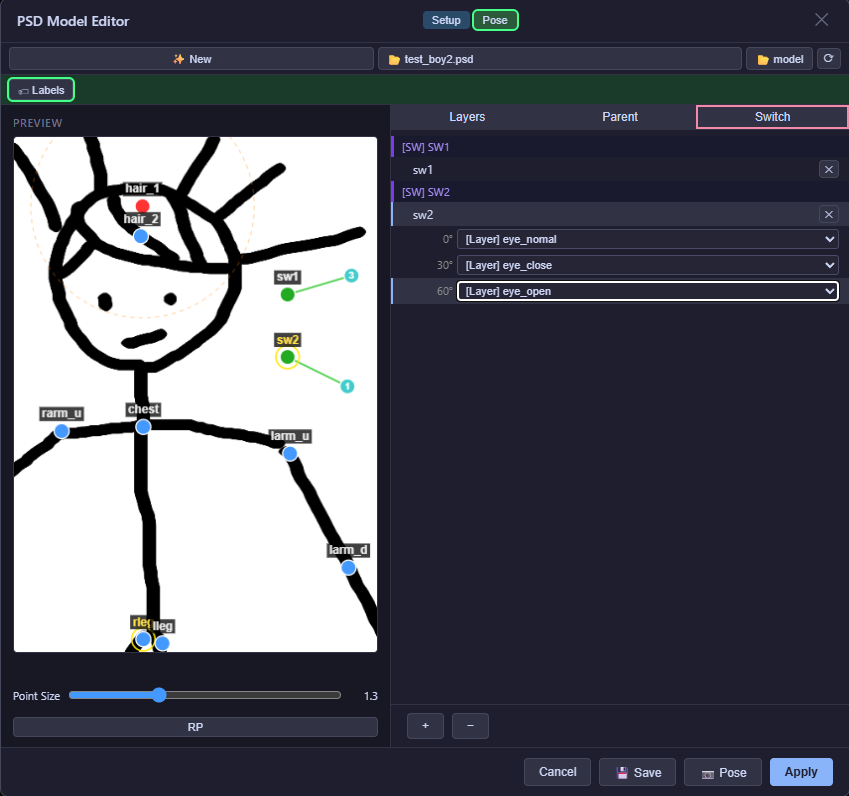849x796 pixels.
Task: Click the cyan handle numbered 1
Action: click(347, 386)
